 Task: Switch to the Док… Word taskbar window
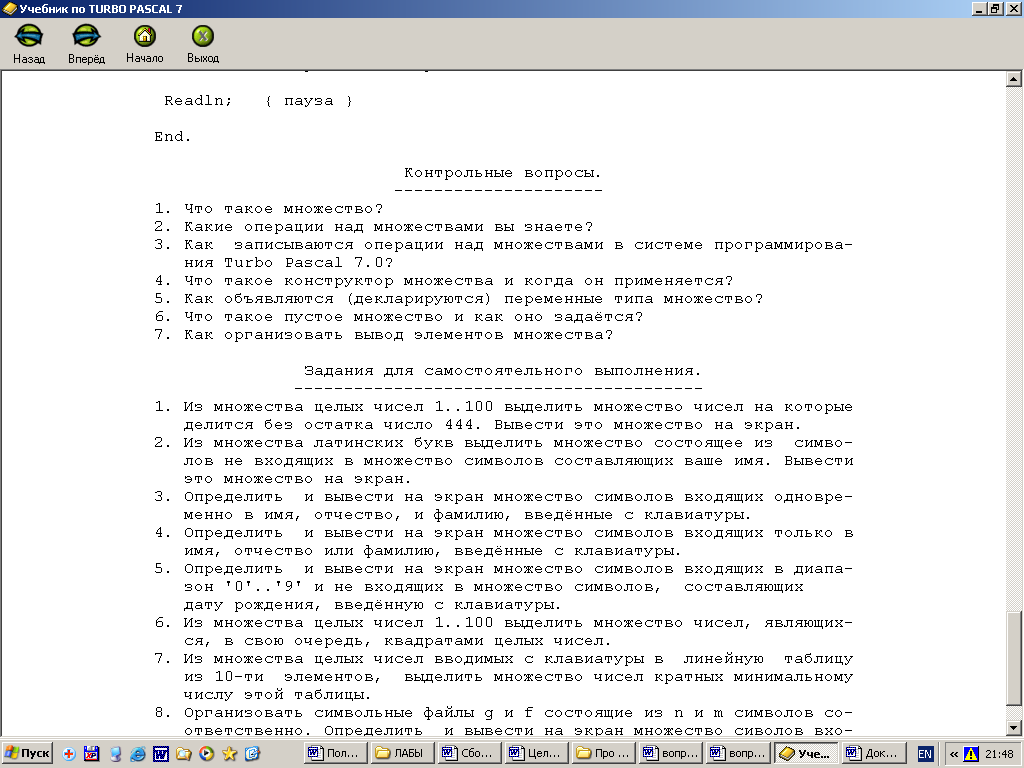874,753
